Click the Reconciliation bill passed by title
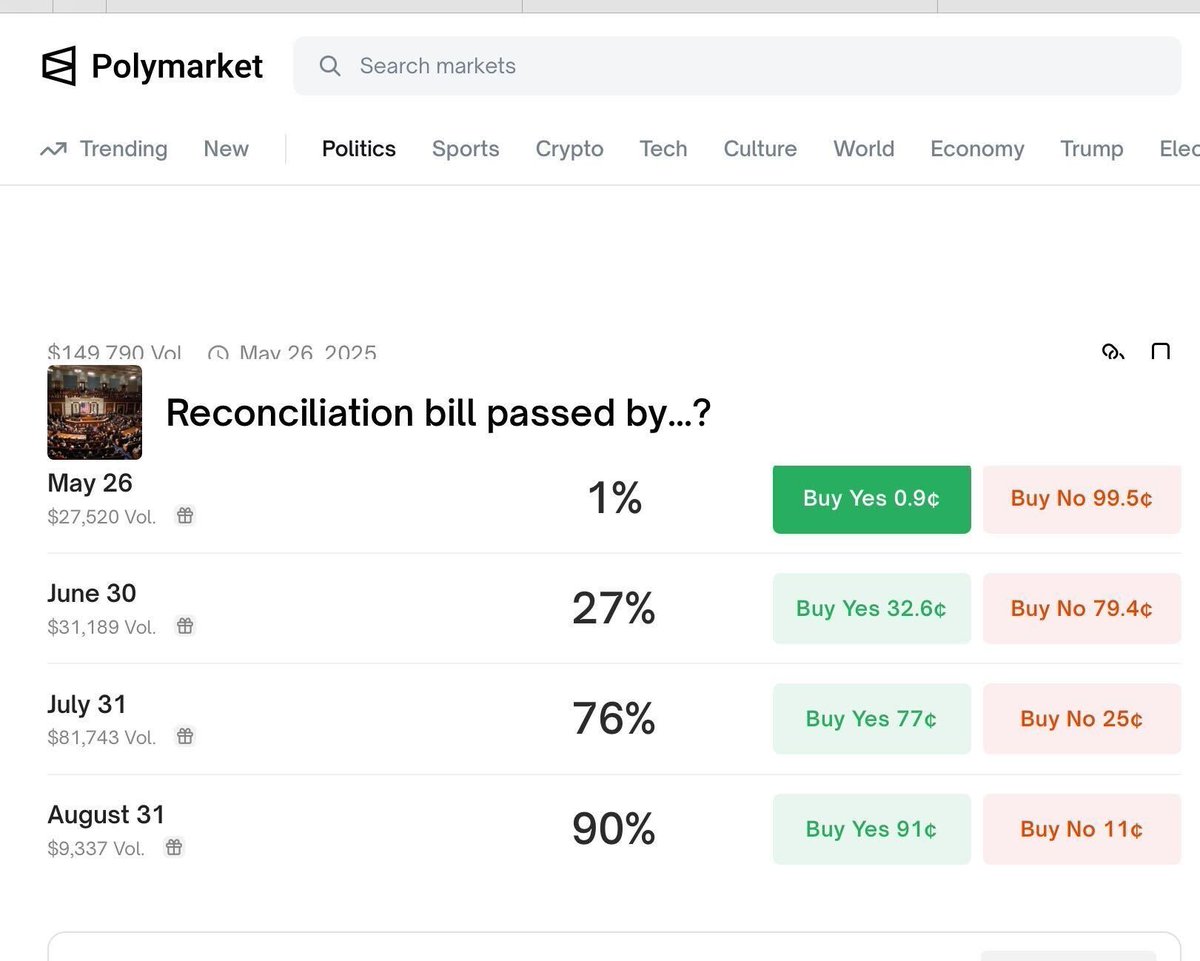The height and width of the screenshot is (961, 1200). tap(438, 412)
